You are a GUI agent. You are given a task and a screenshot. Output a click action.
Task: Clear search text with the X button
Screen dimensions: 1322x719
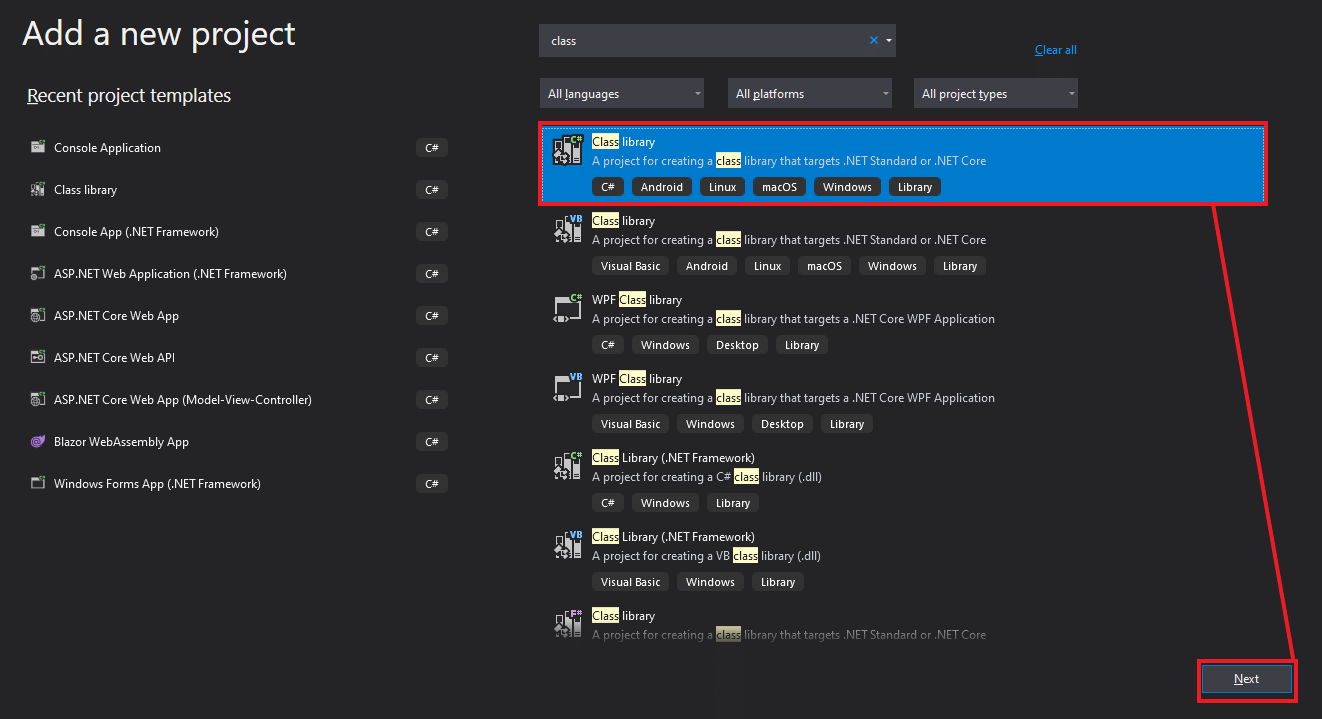(873, 41)
